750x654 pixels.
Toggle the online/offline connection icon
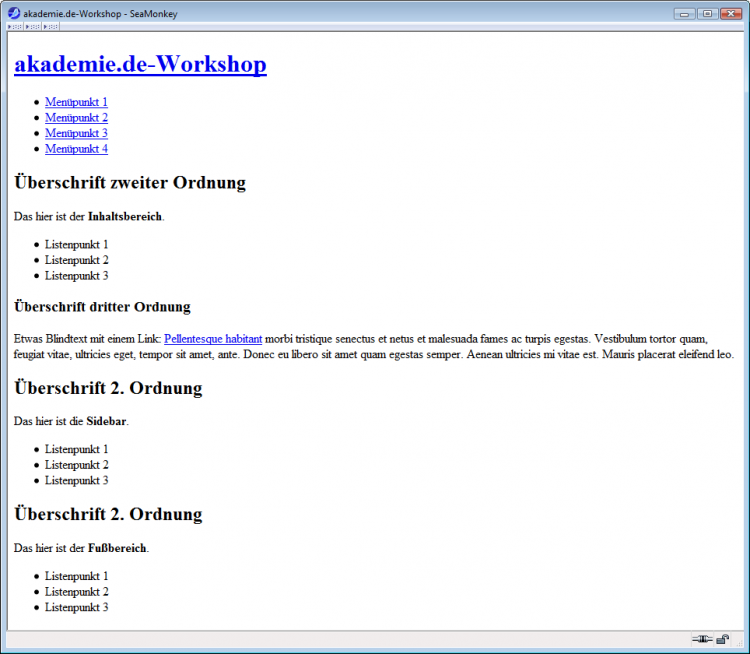[x=701, y=639]
